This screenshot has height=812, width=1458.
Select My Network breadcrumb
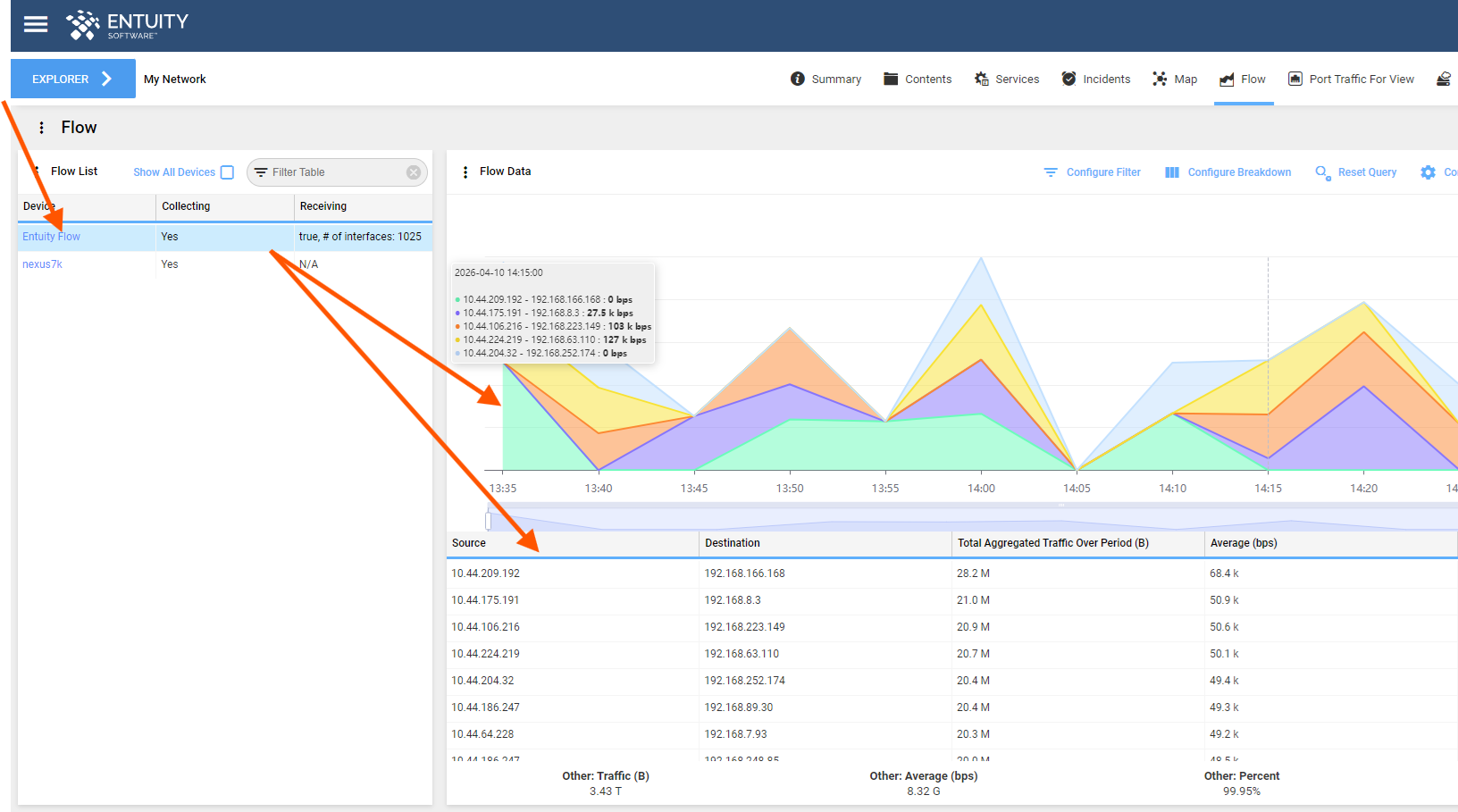click(175, 80)
